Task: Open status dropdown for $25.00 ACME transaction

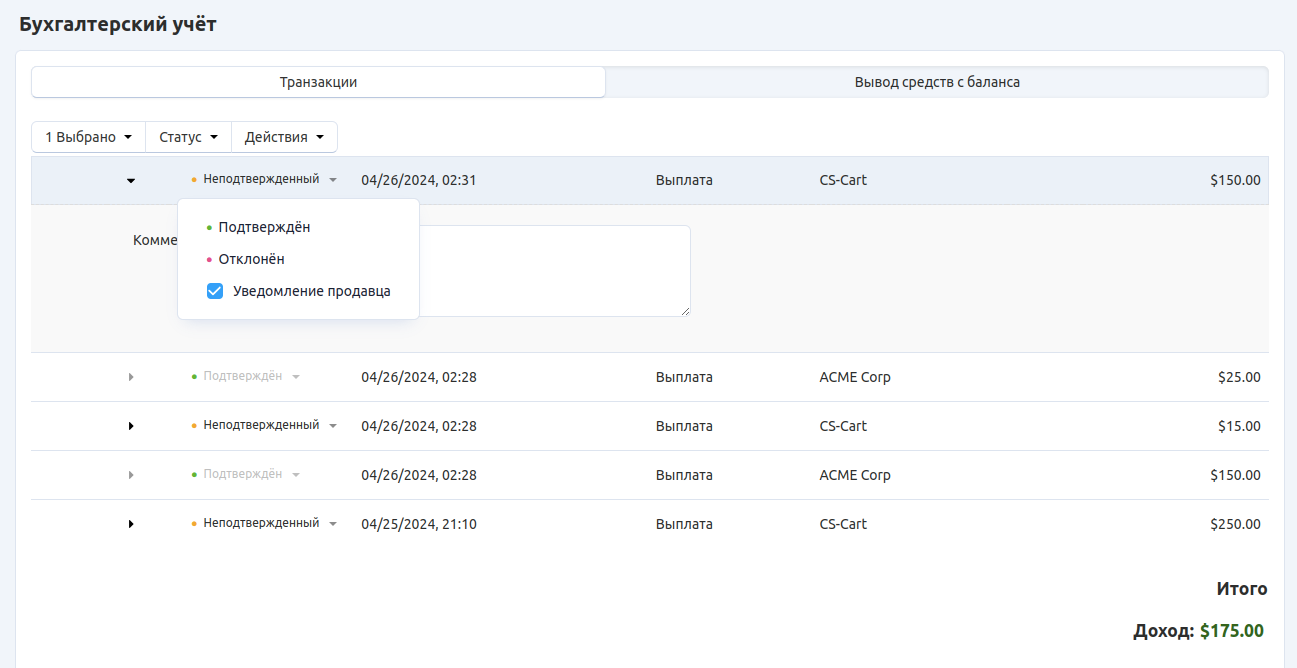Action: pyautogui.click(x=247, y=377)
